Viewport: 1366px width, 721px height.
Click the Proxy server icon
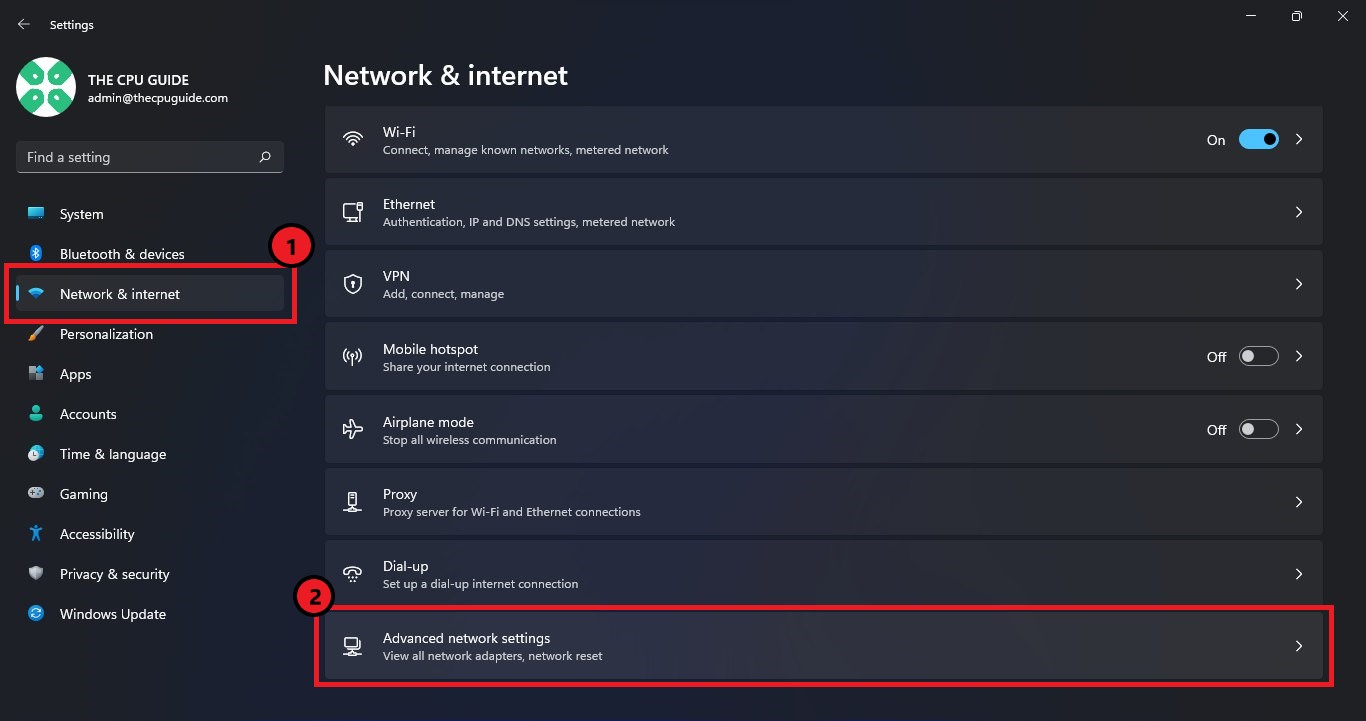tap(352, 502)
